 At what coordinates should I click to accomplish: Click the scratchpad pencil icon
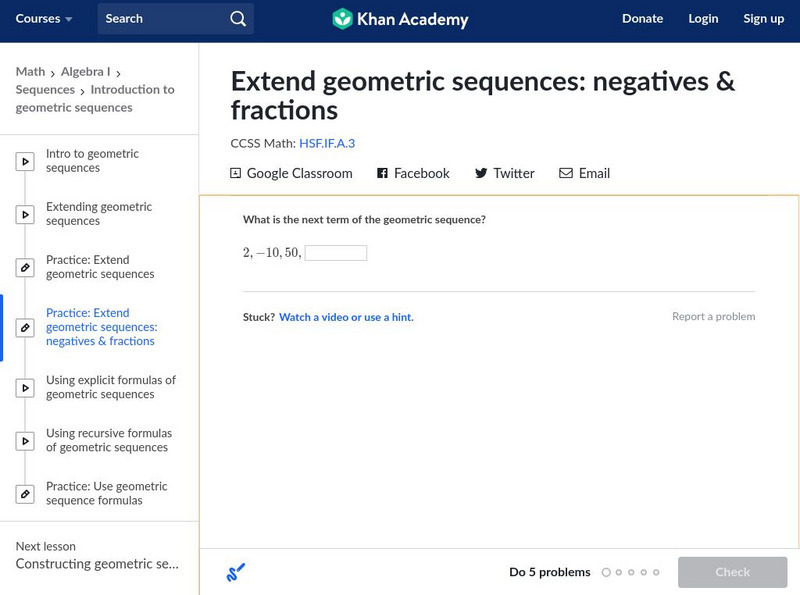(235, 573)
